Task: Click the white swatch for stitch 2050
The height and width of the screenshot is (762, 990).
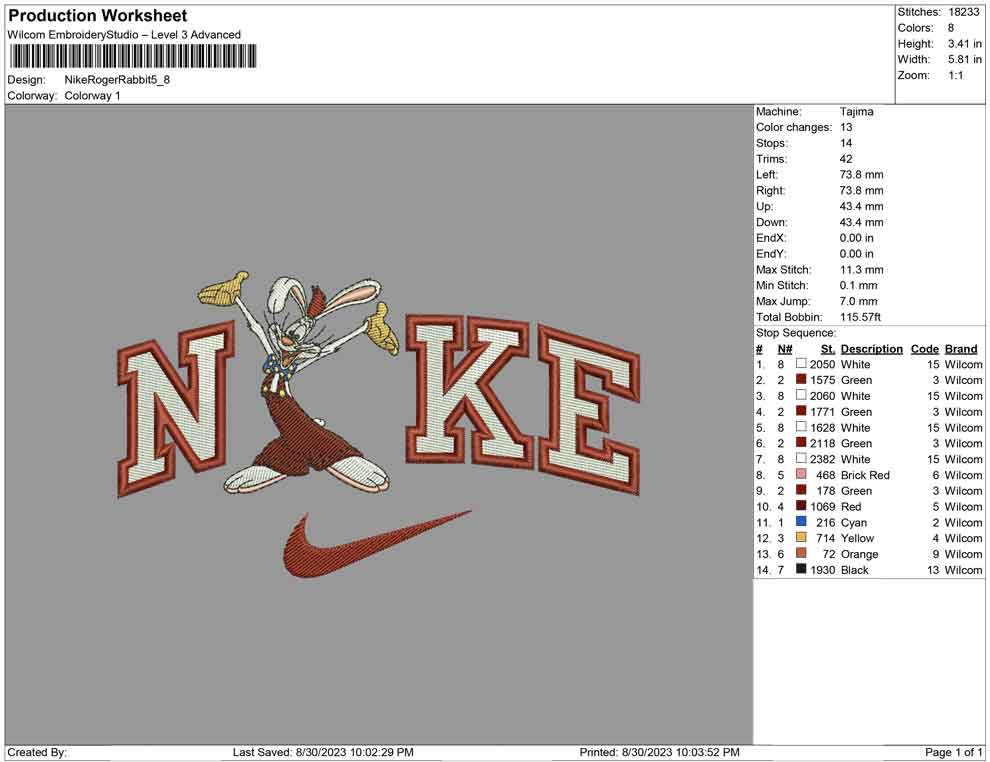Action: [801, 364]
